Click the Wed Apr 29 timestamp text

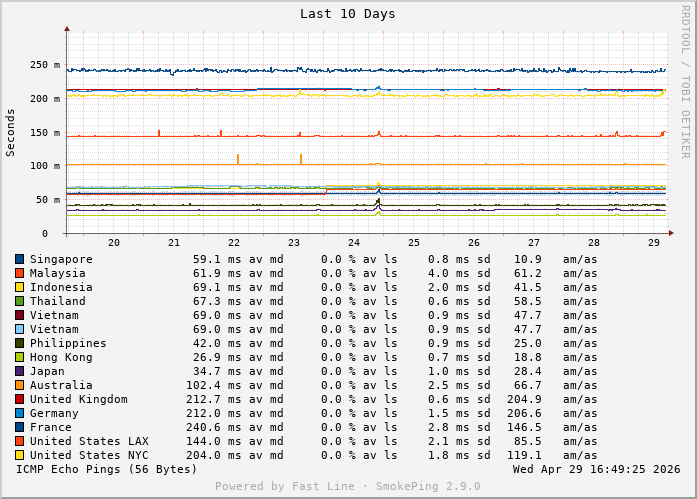(596, 469)
